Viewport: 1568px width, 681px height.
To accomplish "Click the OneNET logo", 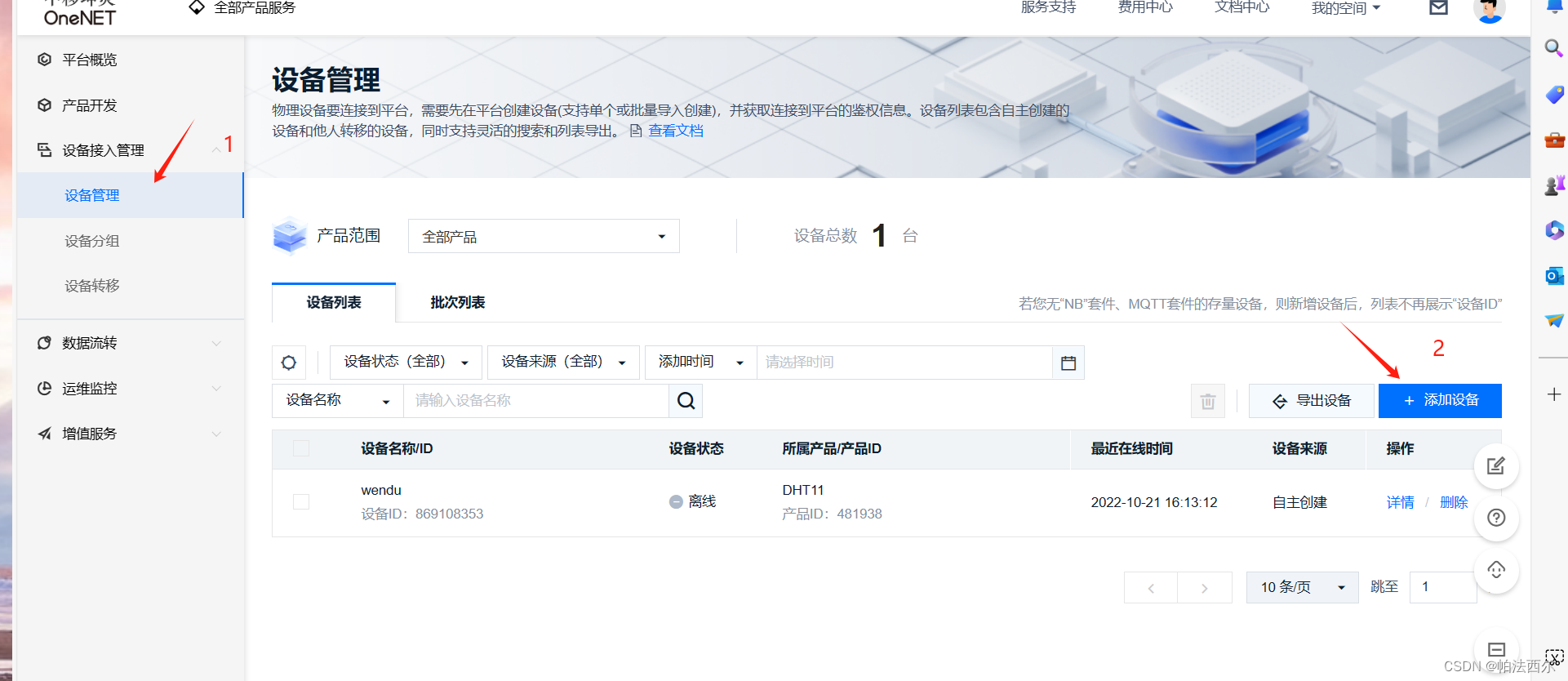I will [79, 15].
